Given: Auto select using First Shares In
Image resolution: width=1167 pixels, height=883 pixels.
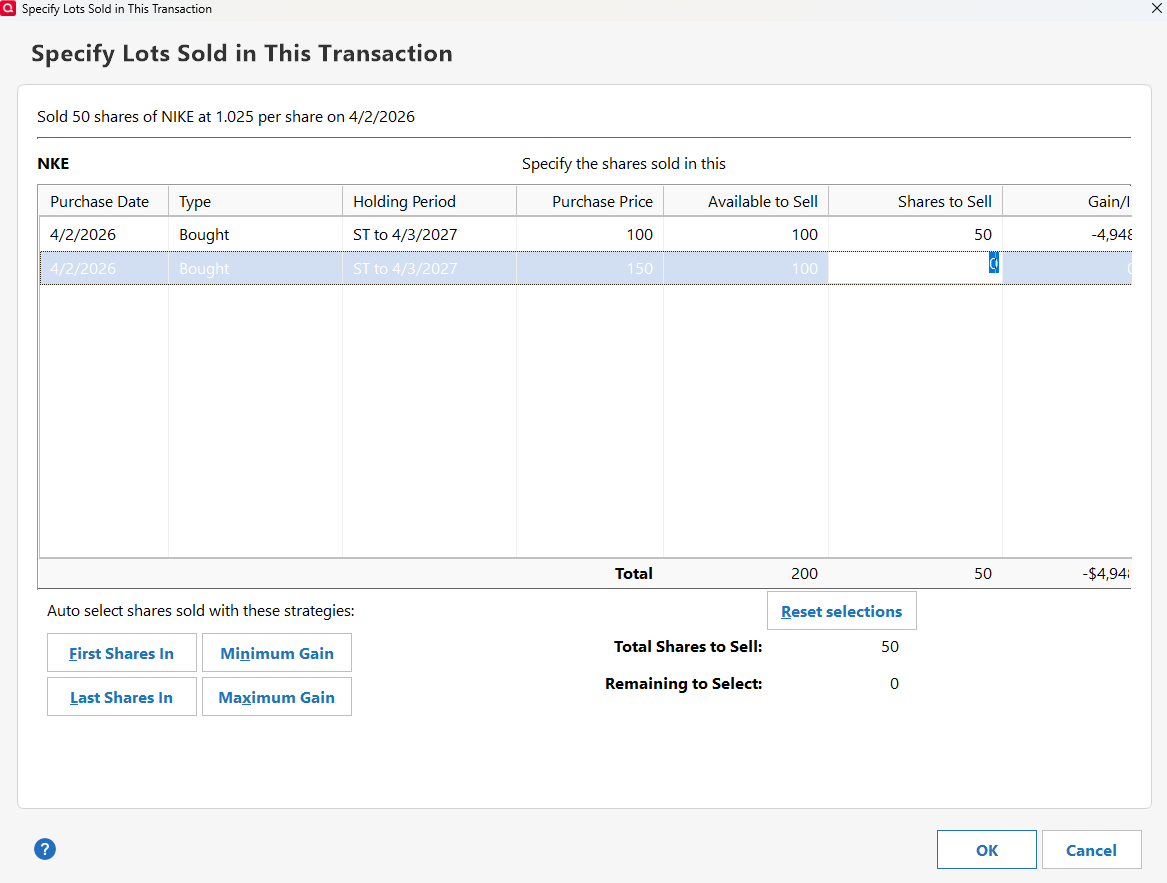Looking at the screenshot, I should [x=121, y=653].
